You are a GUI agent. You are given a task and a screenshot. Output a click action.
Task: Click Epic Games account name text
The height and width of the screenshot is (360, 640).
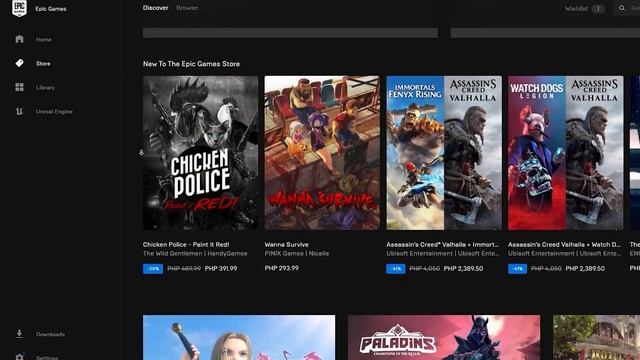pyautogui.click(x=51, y=9)
